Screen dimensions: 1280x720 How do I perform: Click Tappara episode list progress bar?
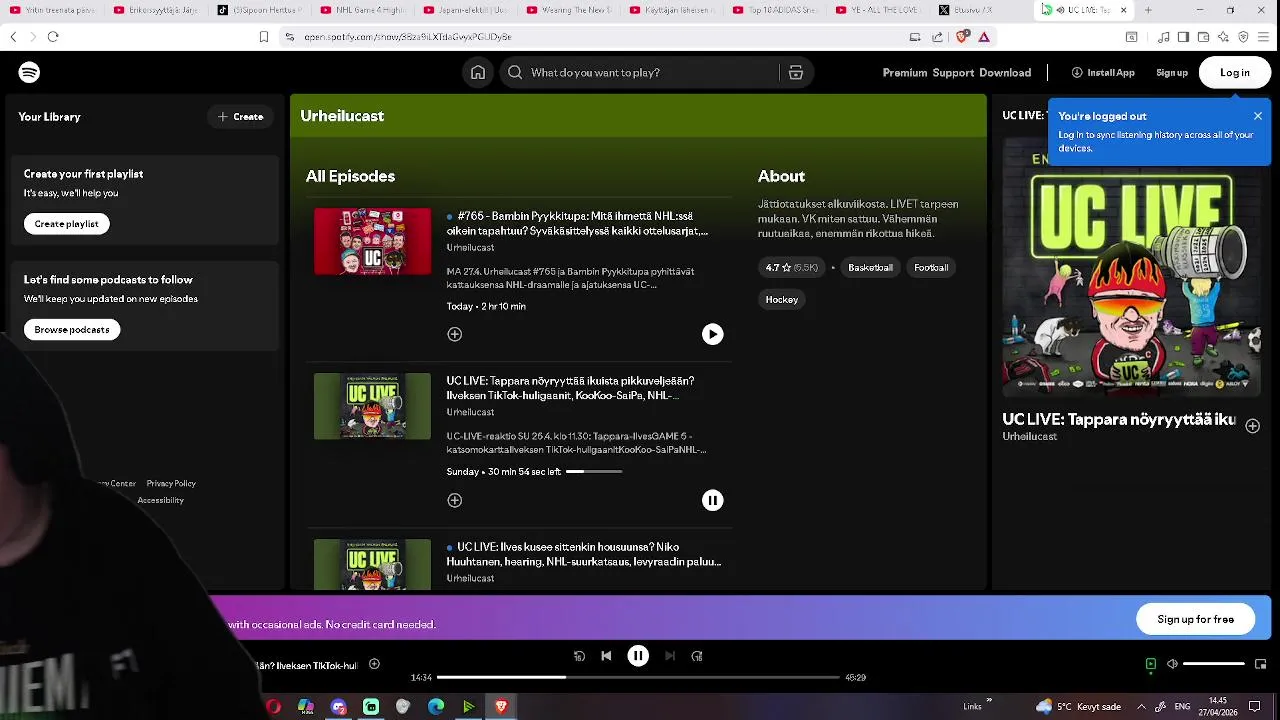pyautogui.click(x=594, y=471)
